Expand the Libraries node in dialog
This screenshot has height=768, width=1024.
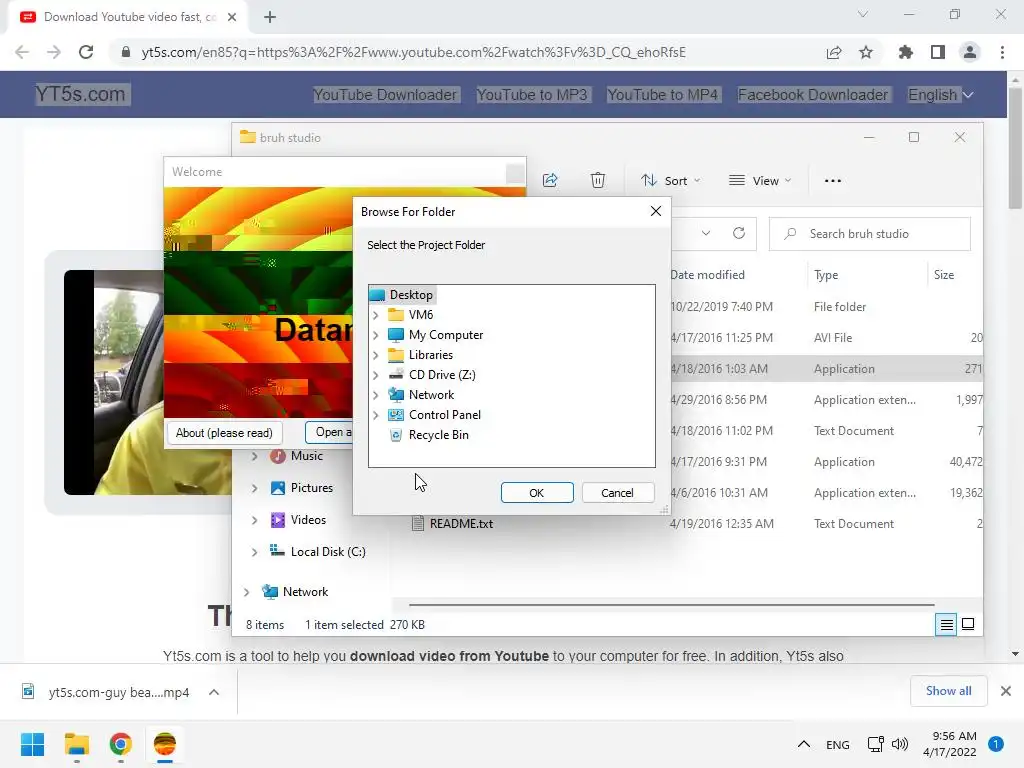coord(376,355)
